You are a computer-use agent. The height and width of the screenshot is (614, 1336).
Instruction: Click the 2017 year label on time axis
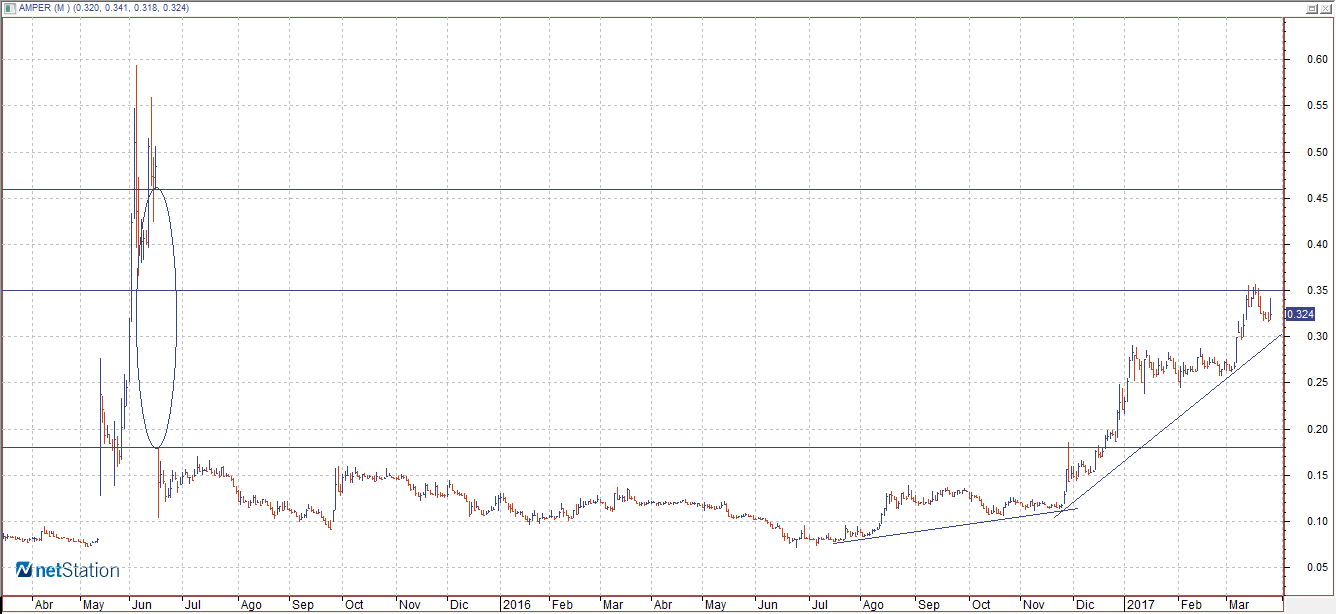pos(1140,605)
